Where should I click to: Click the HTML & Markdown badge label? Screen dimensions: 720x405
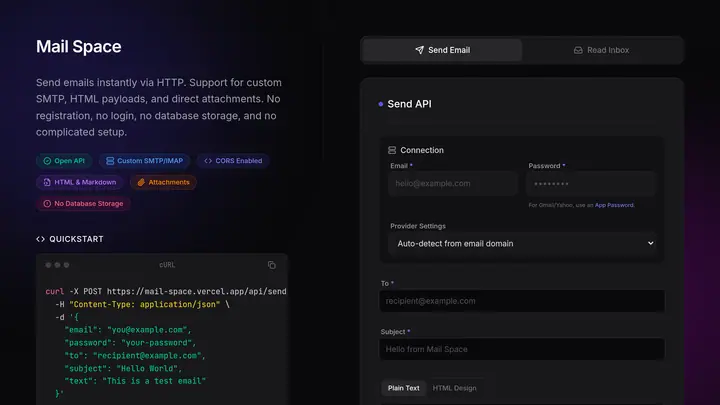click(85, 182)
